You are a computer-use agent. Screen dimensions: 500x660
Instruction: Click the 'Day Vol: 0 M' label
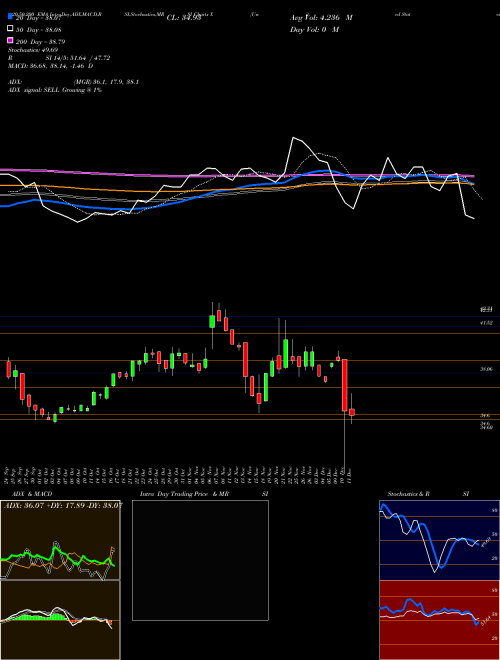(x=314, y=29)
